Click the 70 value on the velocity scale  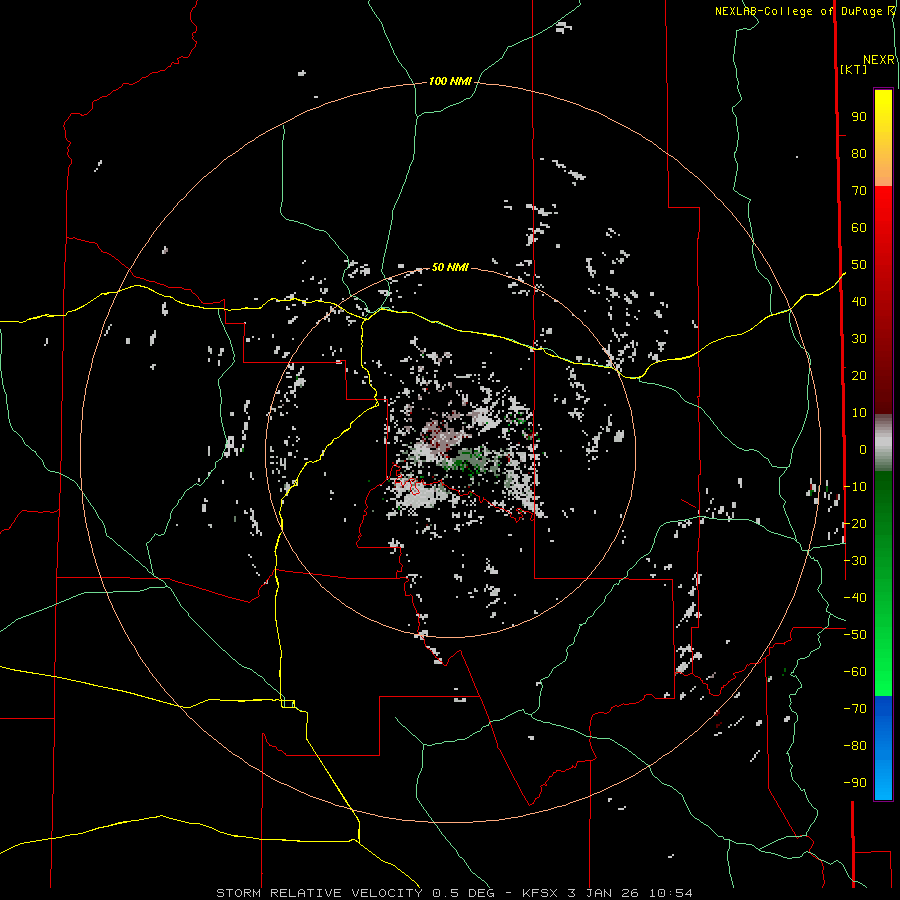859,191
